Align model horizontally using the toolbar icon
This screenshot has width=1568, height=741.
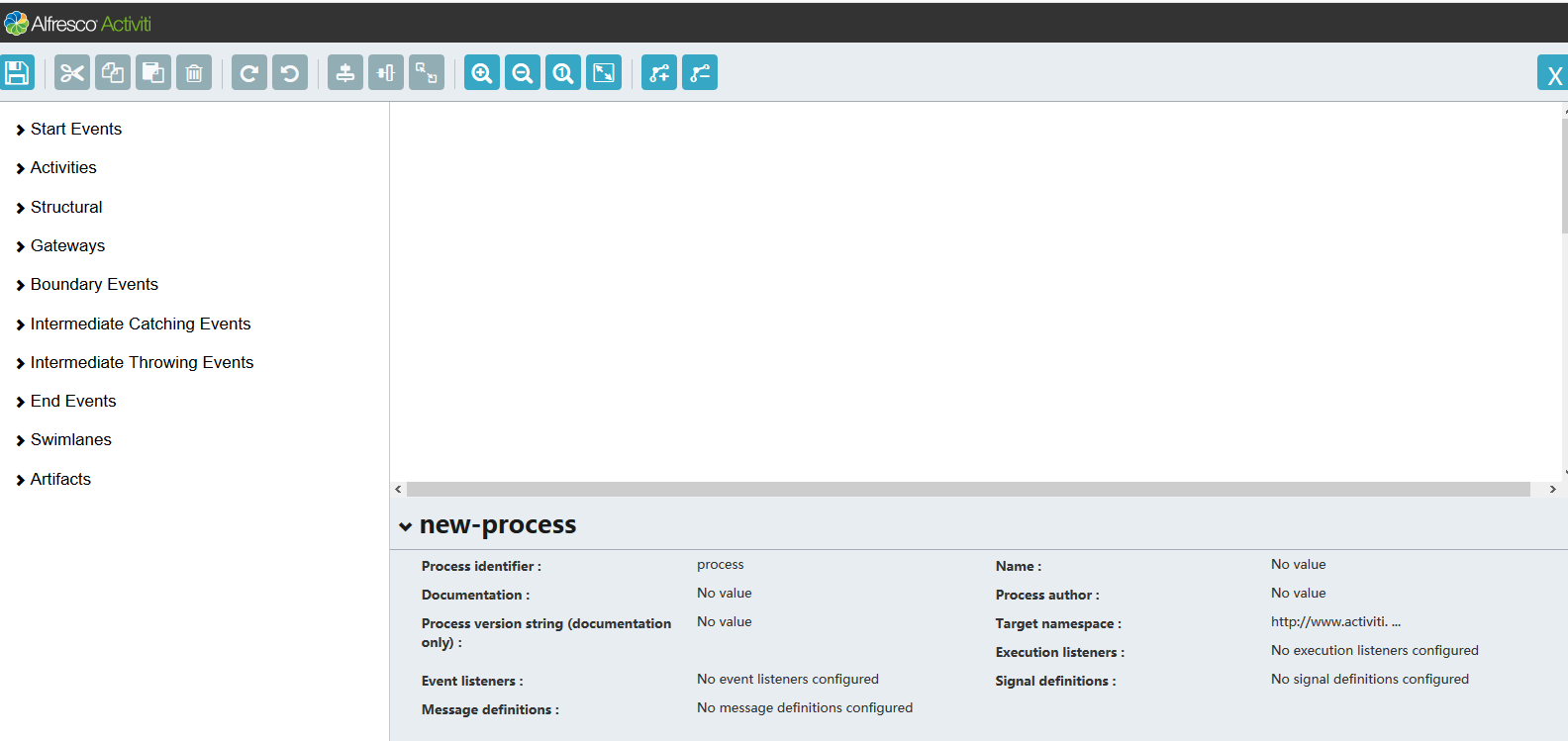pos(386,72)
